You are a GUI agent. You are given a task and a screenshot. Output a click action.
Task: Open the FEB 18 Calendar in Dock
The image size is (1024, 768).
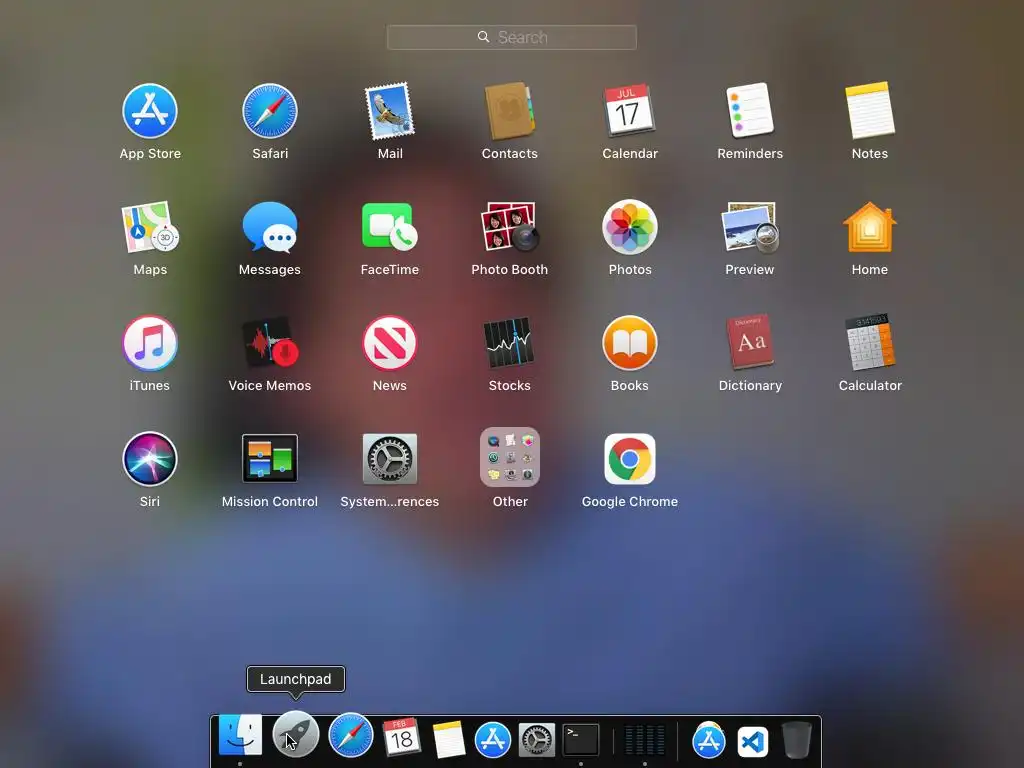(x=401, y=737)
